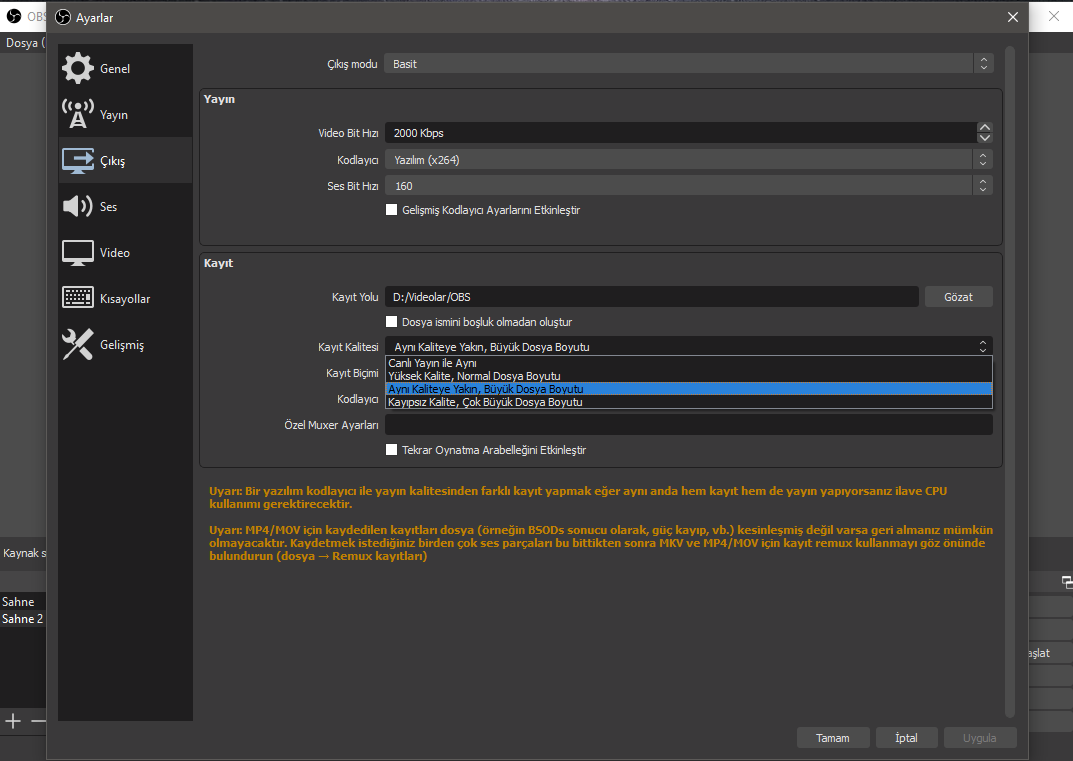This screenshot has width=1073, height=761.
Task: Click the Uygula apply button
Action: coord(980,738)
